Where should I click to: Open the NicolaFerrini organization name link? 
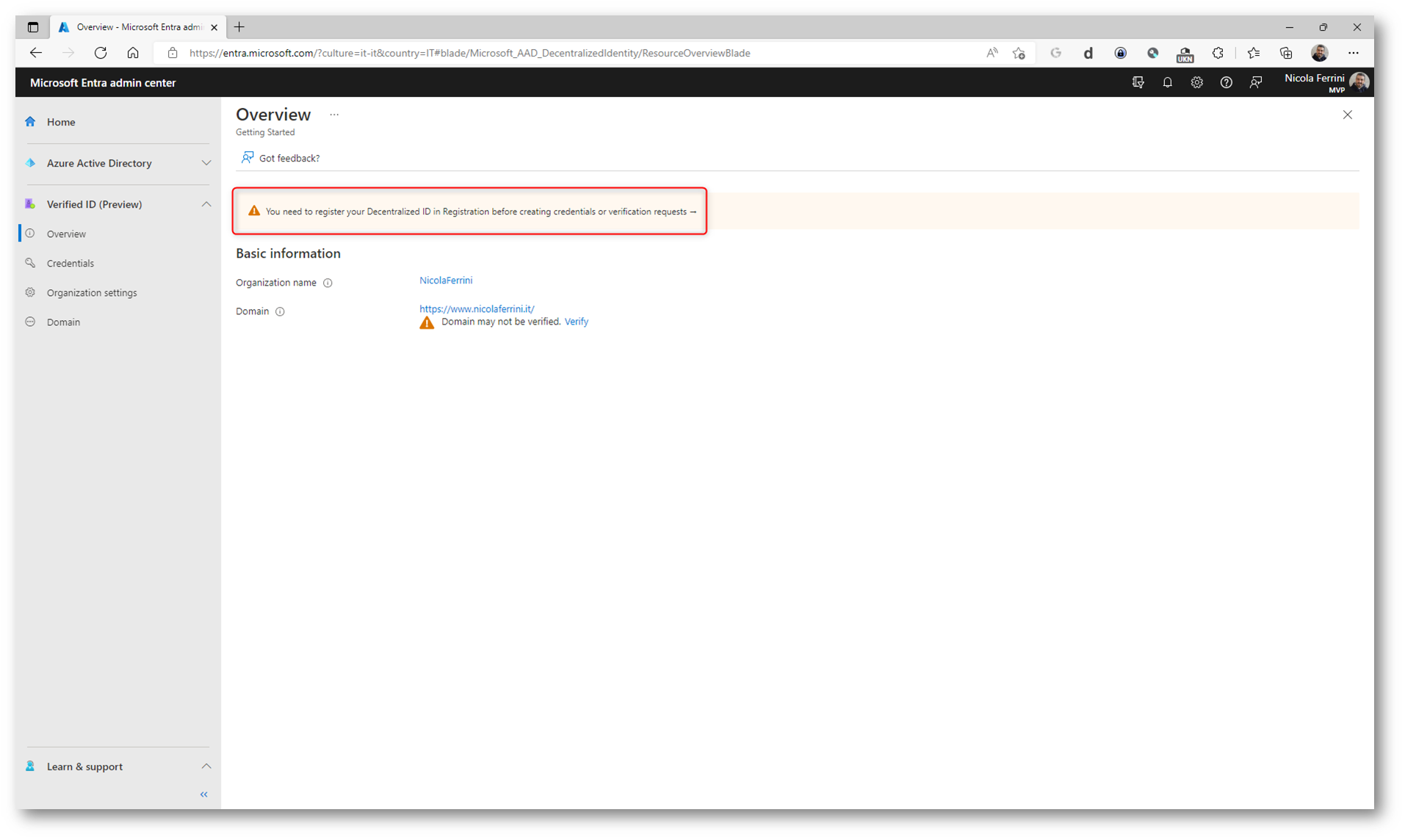(x=446, y=280)
